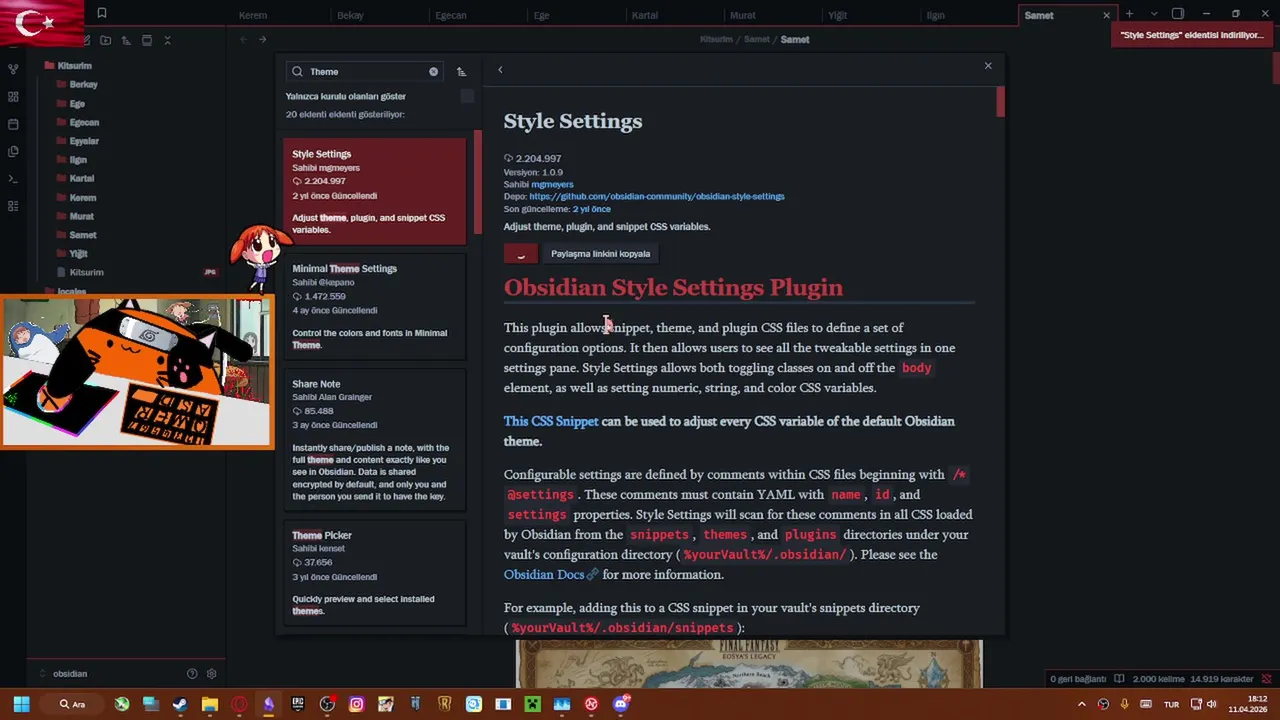Click auto-reveal file icon in explorer toolbar

point(147,40)
